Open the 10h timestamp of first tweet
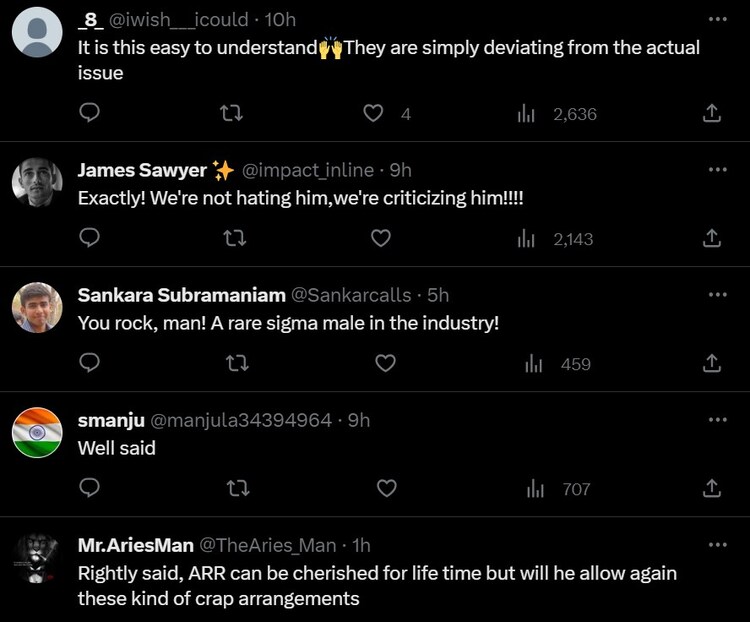The width and height of the screenshot is (750, 622). coord(280,20)
